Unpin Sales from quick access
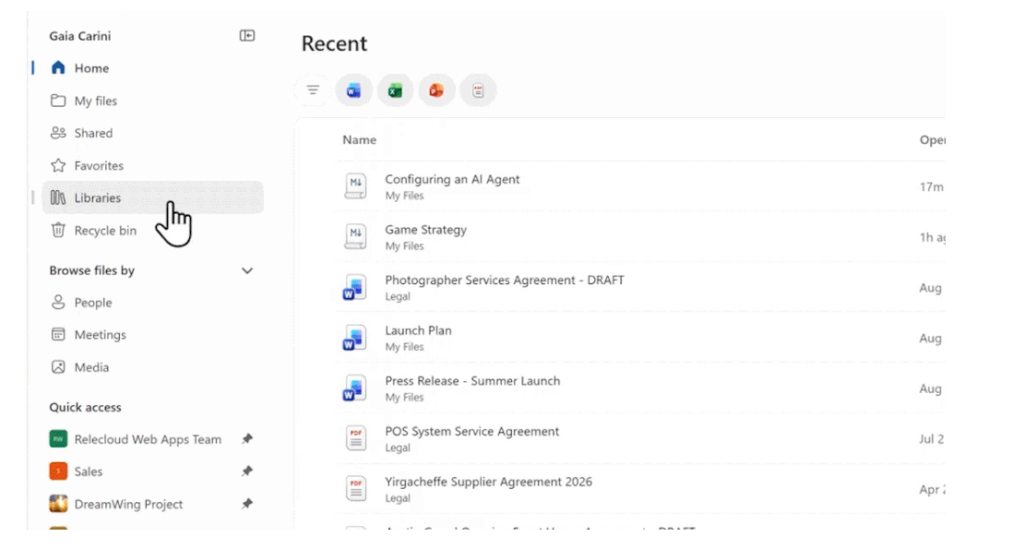Viewport: 1024px width, 549px height. coord(247,471)
